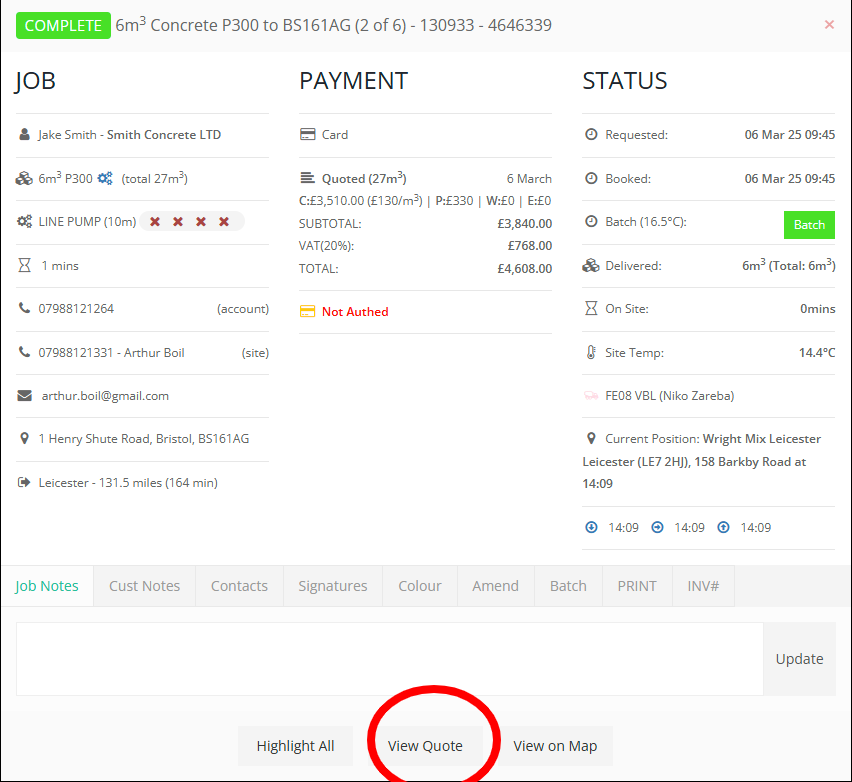Click the SUBTOTAL value £3,840.00

coord(524,223)
